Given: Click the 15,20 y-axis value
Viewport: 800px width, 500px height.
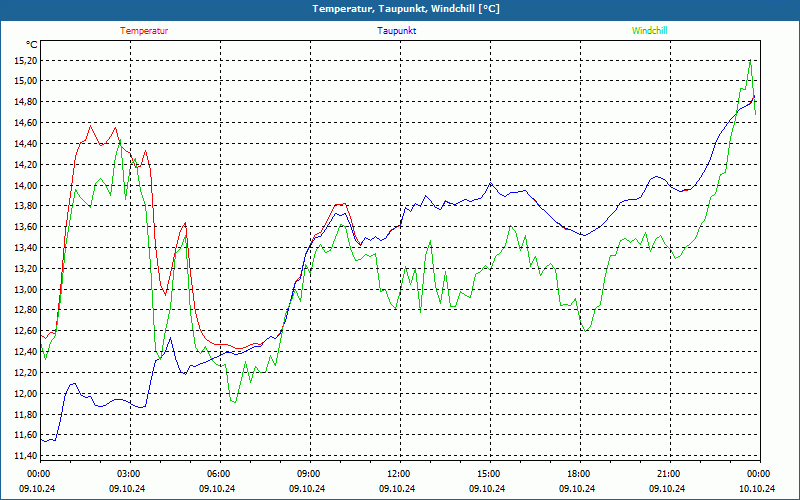Looking at the screenshot, I should click(x=27, y=61).
